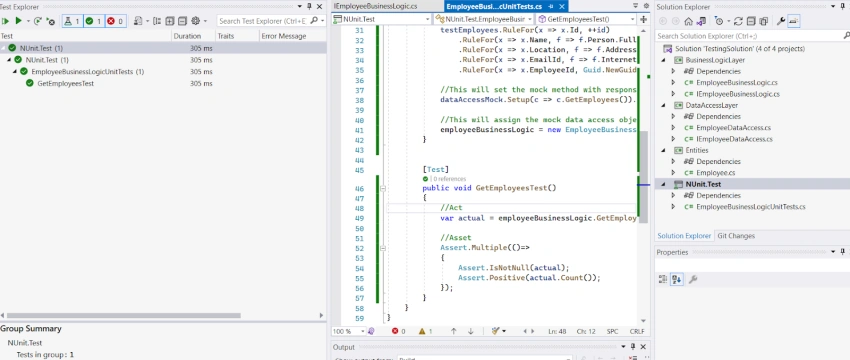The width and height of the screenshot is (850, 360).
Task: Toggle the total tests flask filter
Action: pos(72,21)
